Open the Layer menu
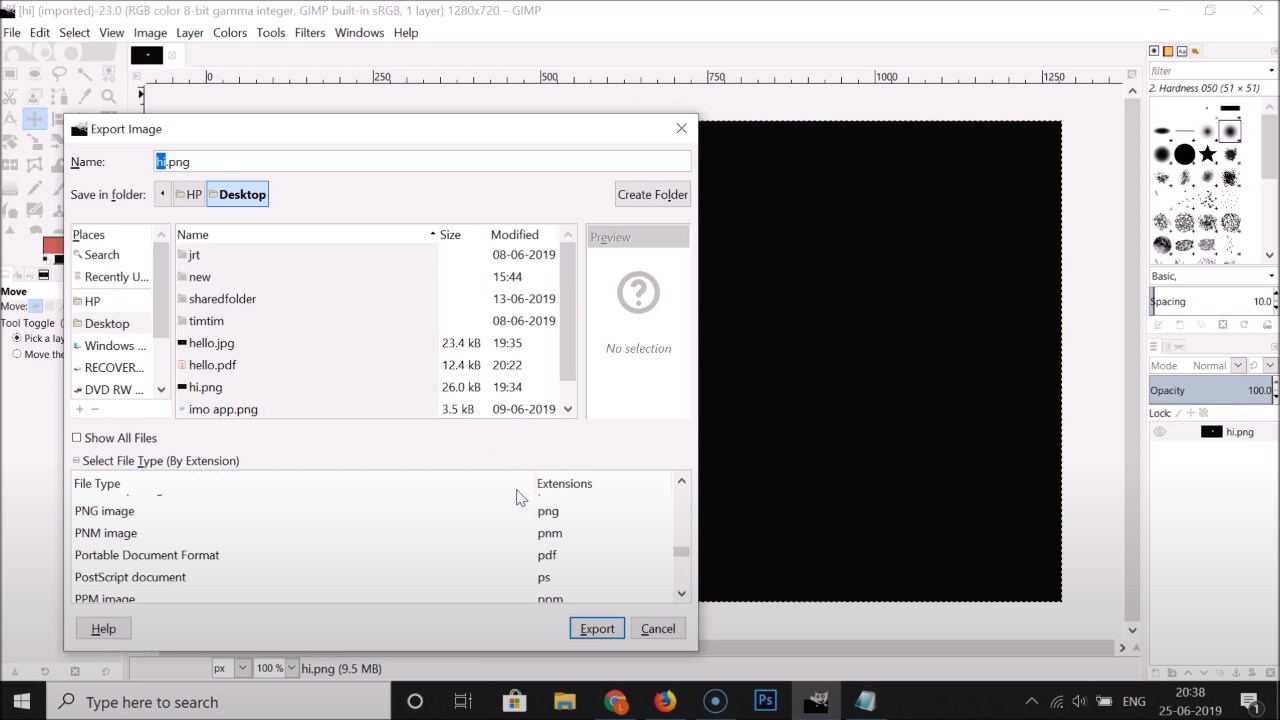Viewport: 1280px width, 720px height. [x=190, y=33]
